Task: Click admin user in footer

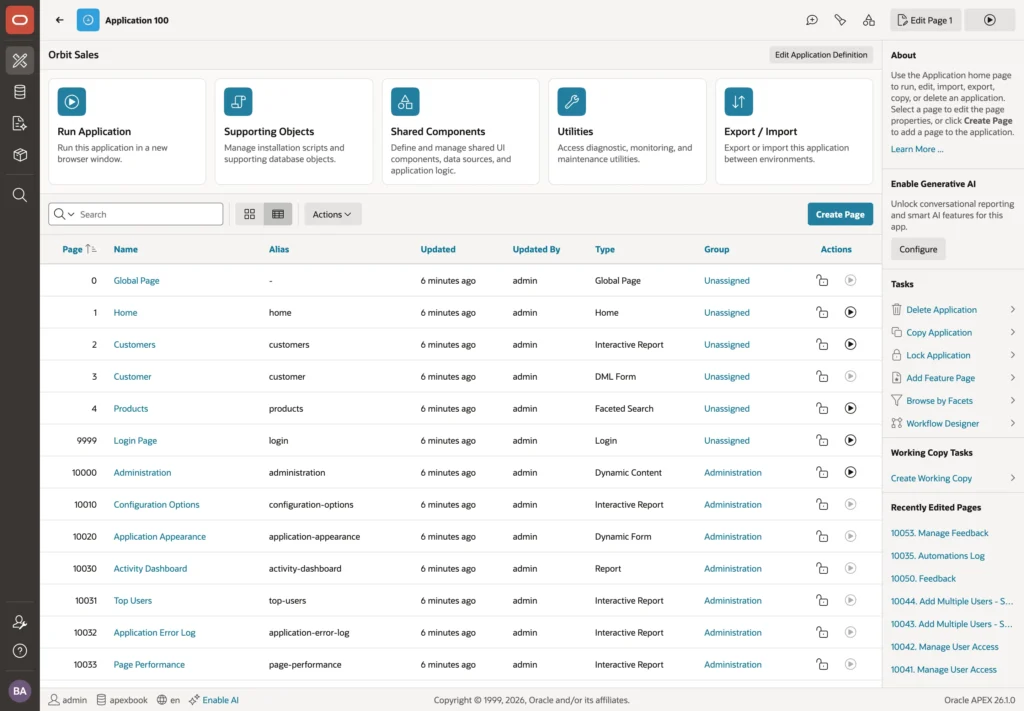Action: (x=68, y=700)
